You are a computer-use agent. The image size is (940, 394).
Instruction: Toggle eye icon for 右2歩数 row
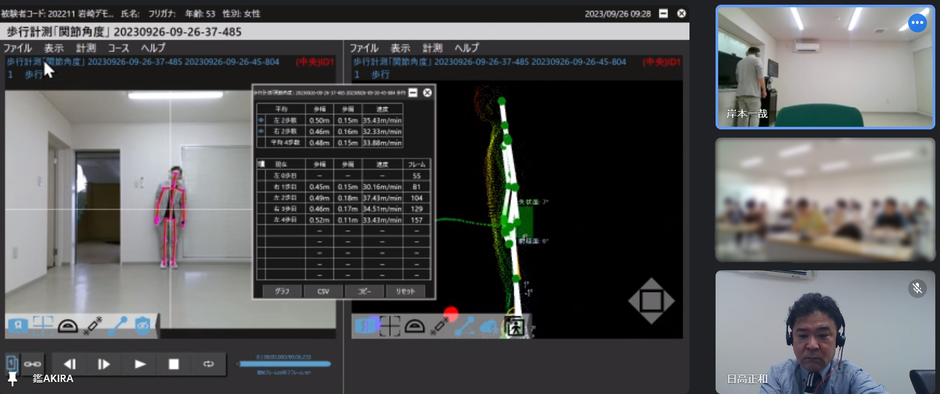tap(261, 131)
